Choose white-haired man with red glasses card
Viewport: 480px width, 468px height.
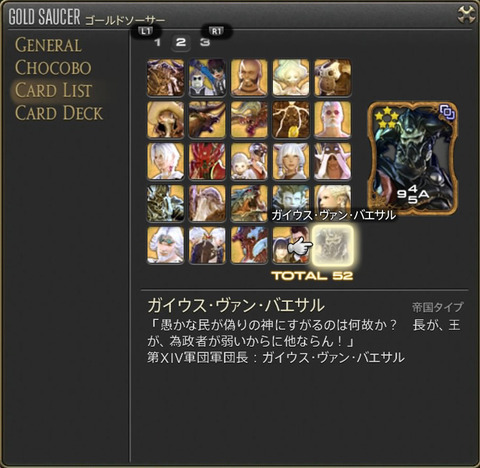tap(332, 120)
